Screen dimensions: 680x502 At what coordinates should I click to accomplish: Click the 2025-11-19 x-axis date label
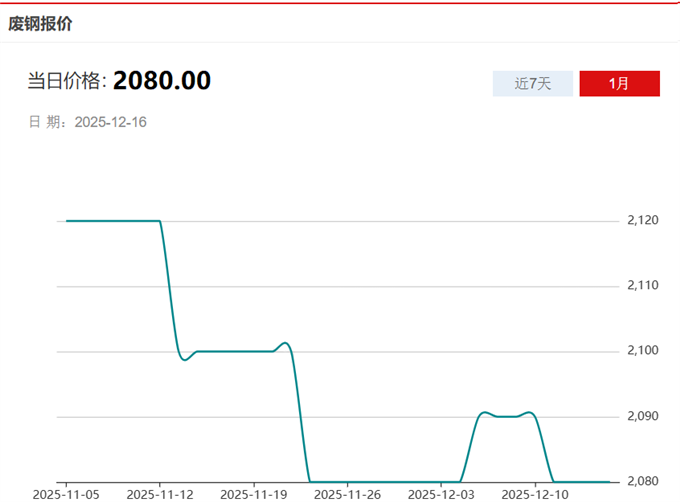(x=253, y=494)
